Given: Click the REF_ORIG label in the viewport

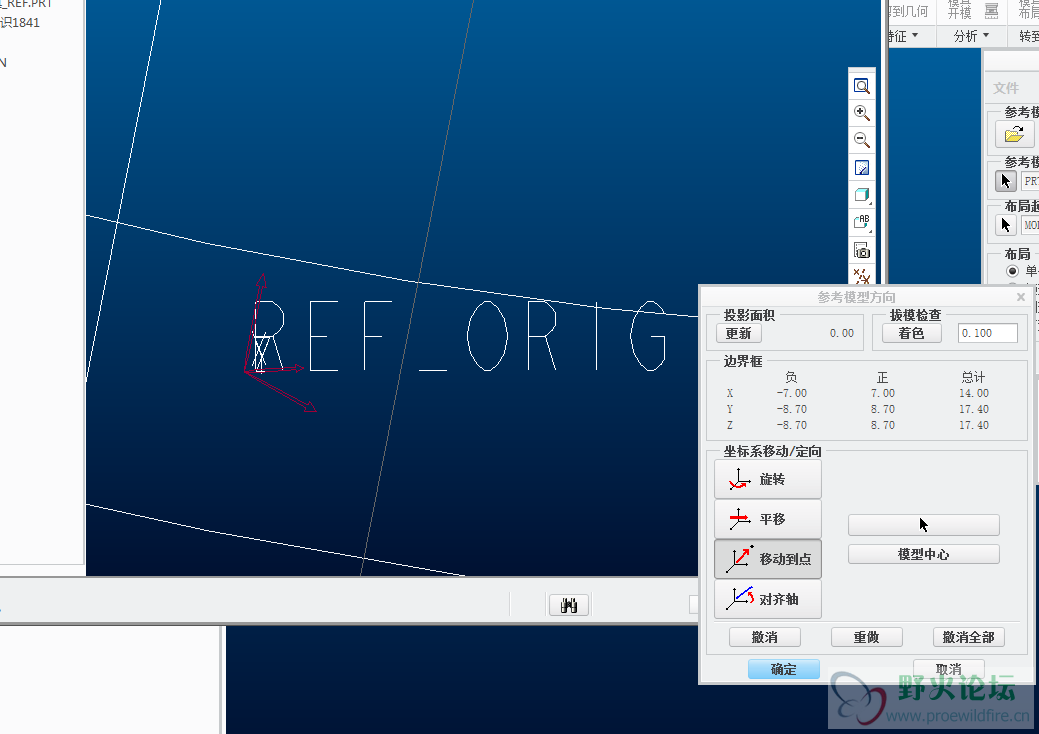Looking at the screenshot, I should 461,336.
